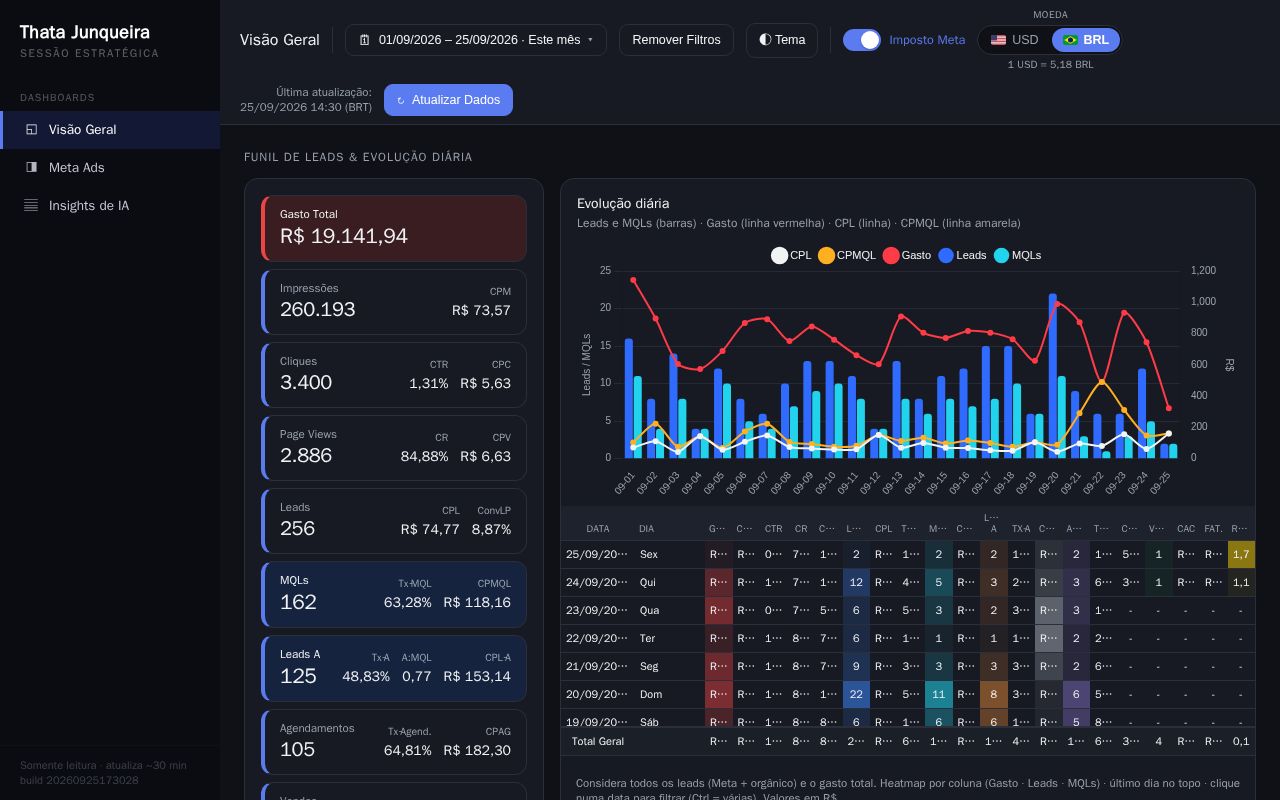Select the 23/09/20… Qua date row
The width and height of the screenshot is (1280, 800).
click(x=907, y=610)
